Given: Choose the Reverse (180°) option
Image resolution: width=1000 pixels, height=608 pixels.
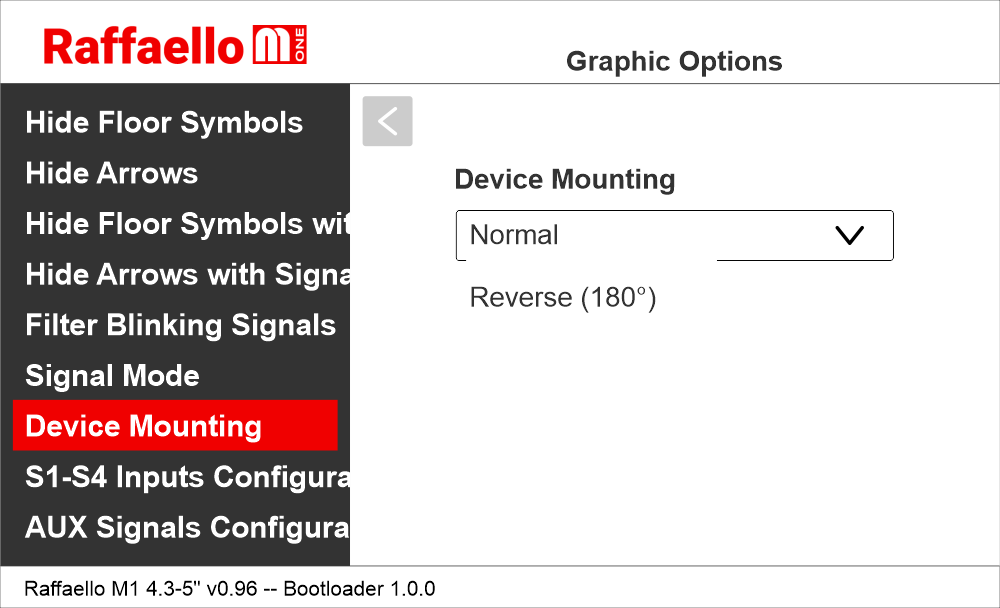Looking at the screenshot, I should click(562, 298).
